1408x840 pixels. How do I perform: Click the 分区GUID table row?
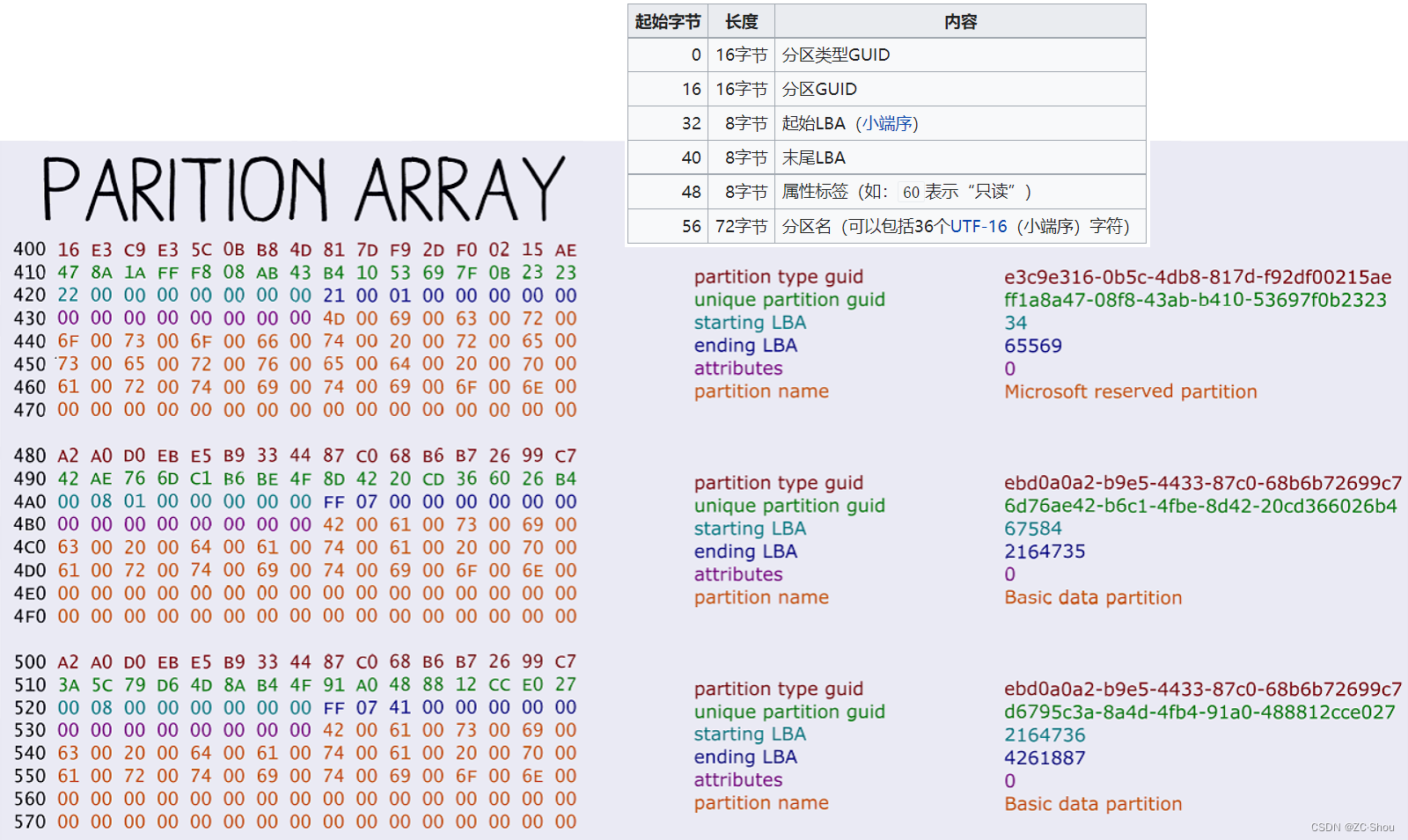tap(818, 89)
